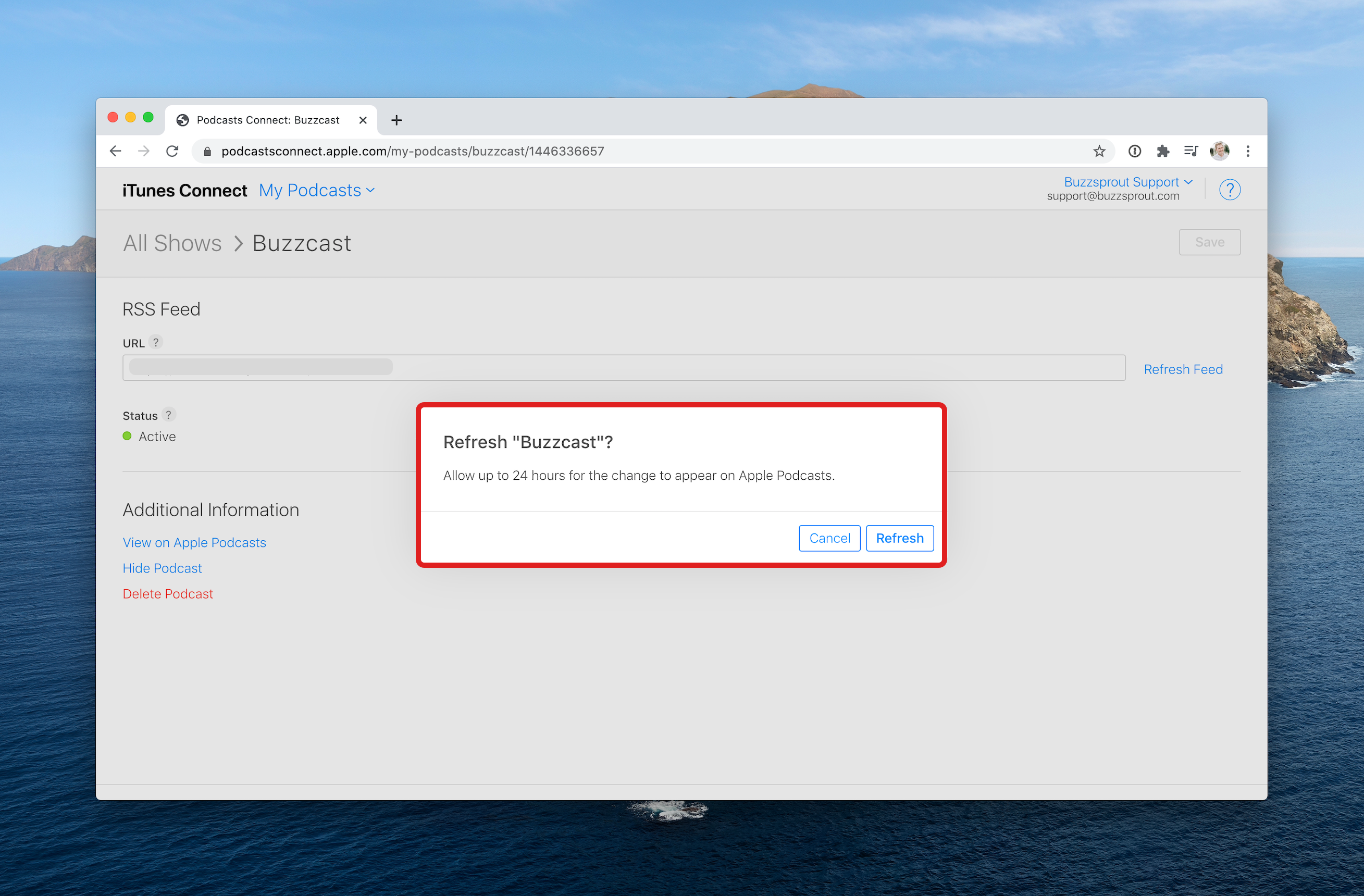Expand the My Podcasts dropdown
This screenshot has height=896, width=1364.
coord(316,190)
